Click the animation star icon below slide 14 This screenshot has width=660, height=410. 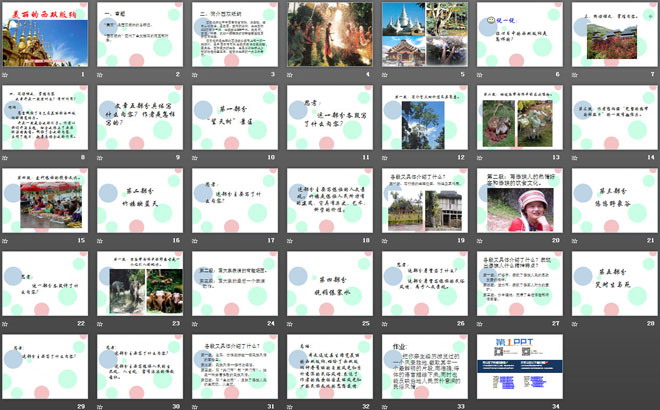pyautogui.click(x=575, y=158)
